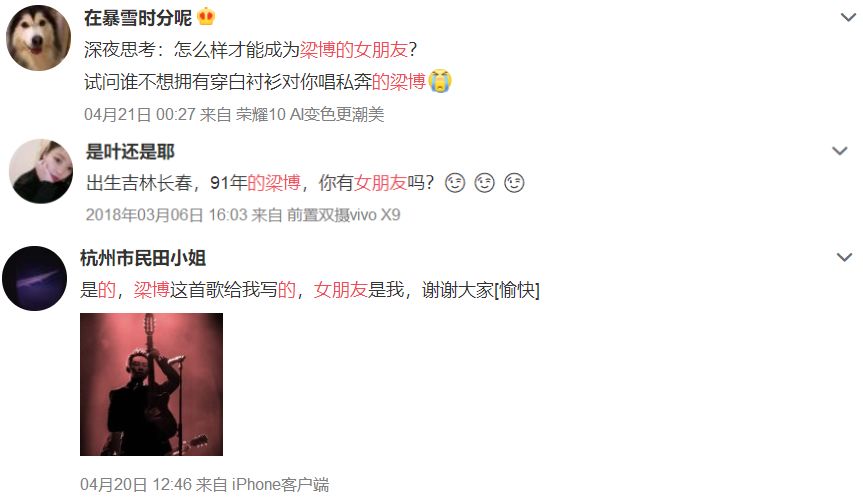863x503 pixels.
Task: Open source link iPhone客户端
Action: coord(280,485)
